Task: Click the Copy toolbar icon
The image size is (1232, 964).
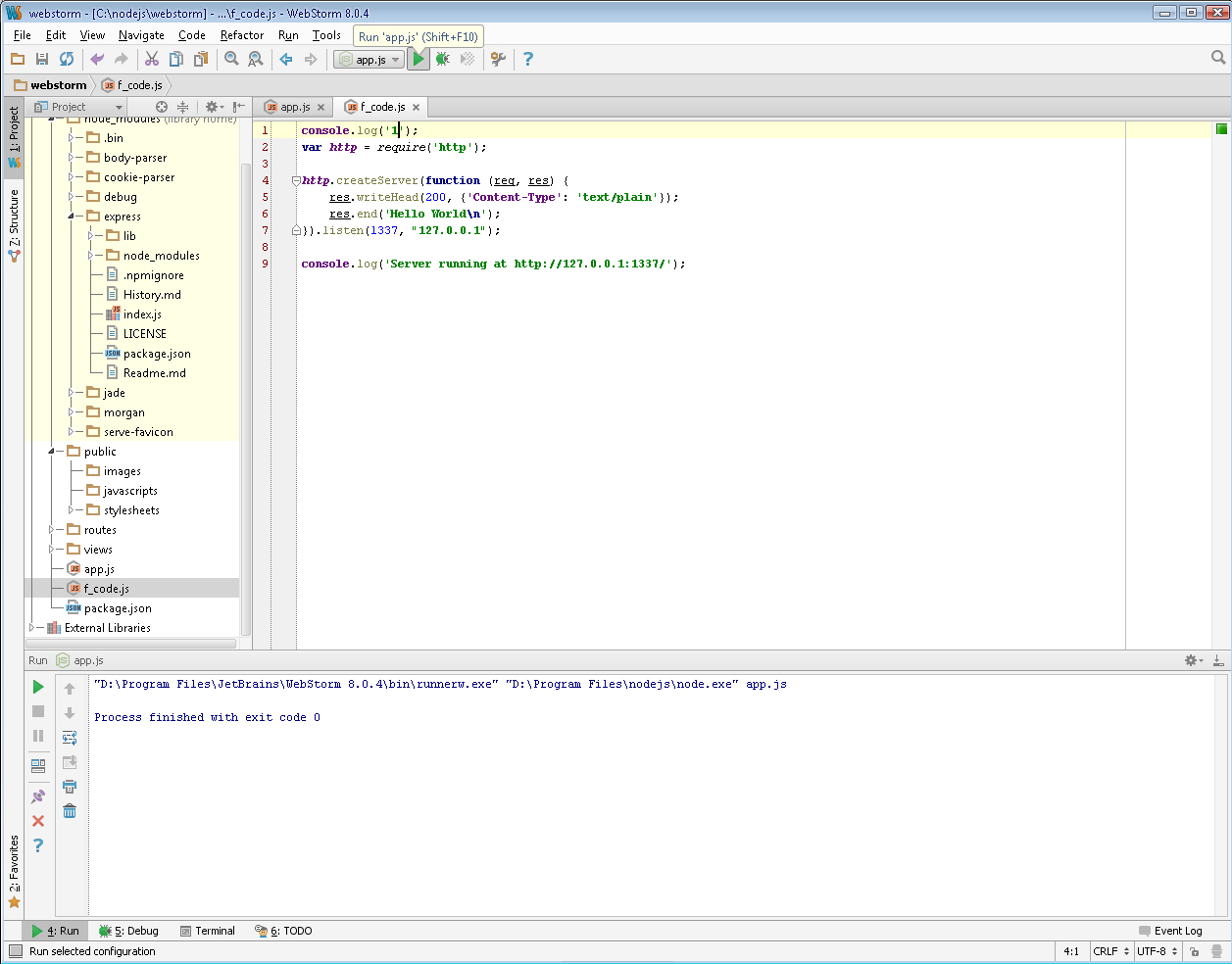Action: (176, 59)
